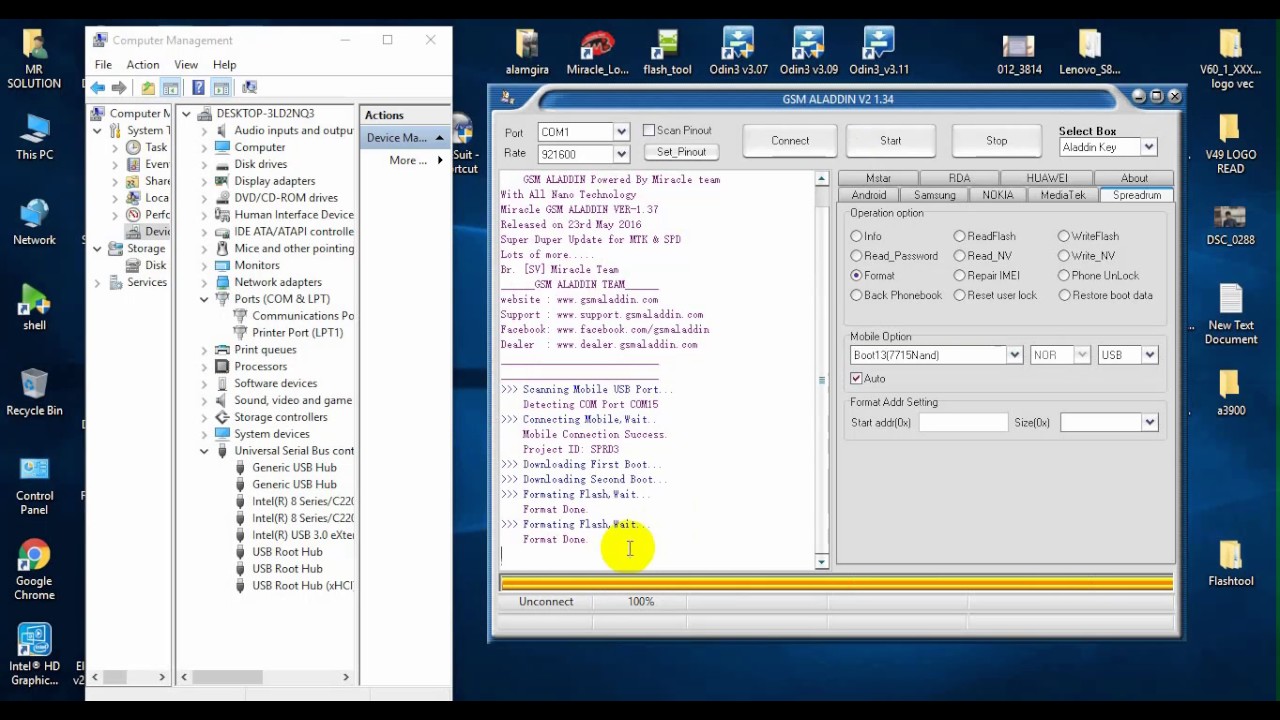This screenshot has width=1280, height=720.
Task: Open the Lenovo_S8... folder icon
Action: click(1090, 52)
